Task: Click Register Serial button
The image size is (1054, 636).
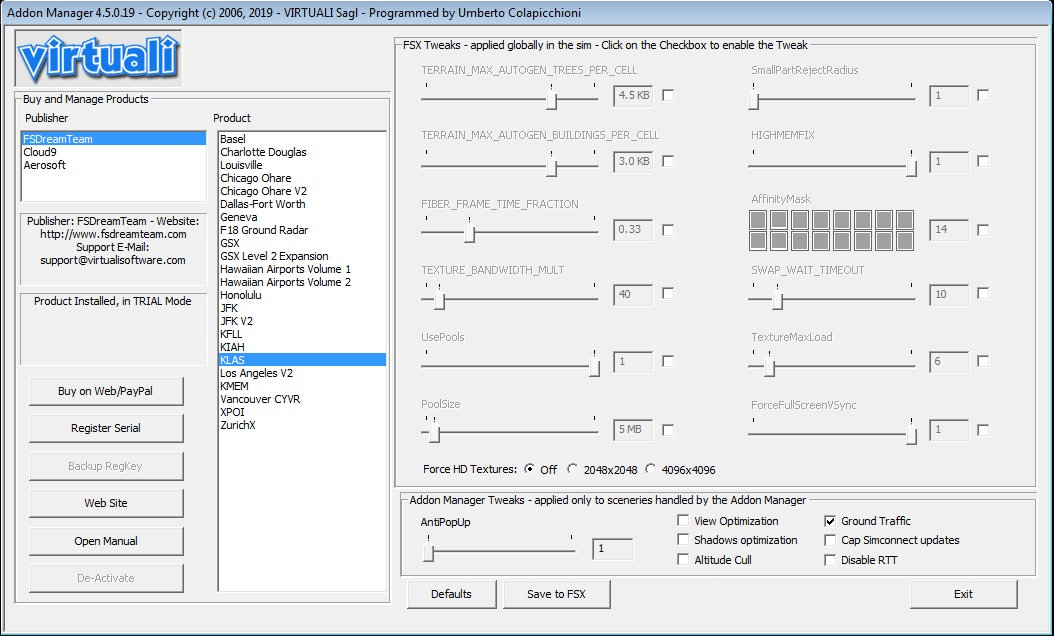Action: 106,428
